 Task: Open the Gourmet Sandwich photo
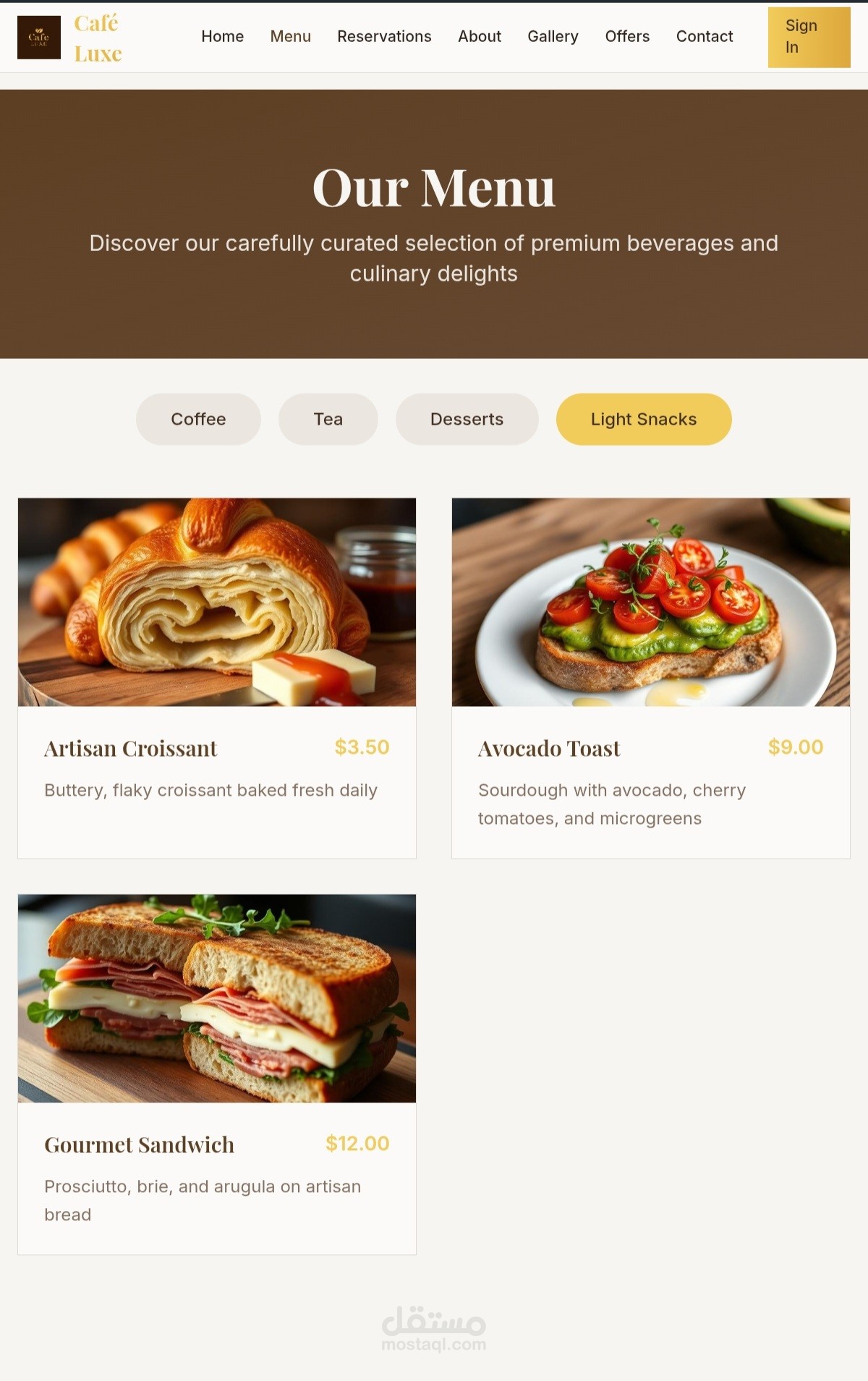coord(217,998)
